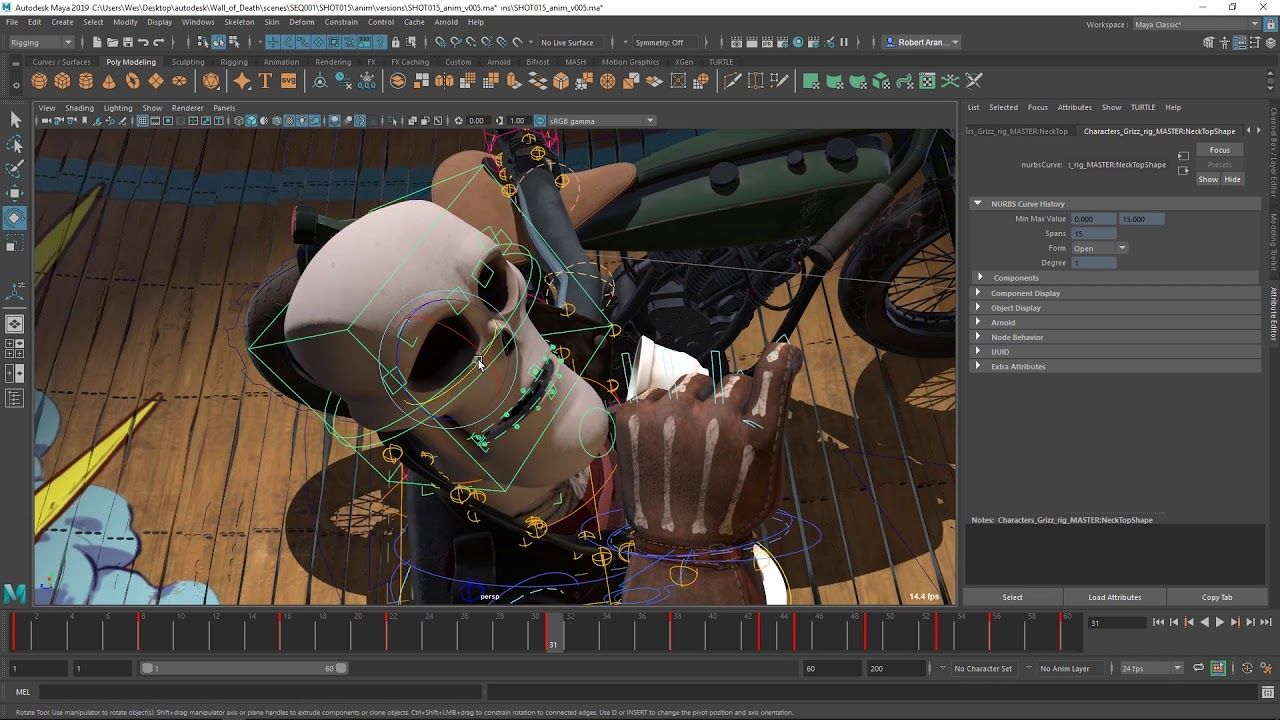The width and height of the screenshot is (1280, 720).
Task: Click the Spans value field showing 15
Action: (x=1094, y=233)
